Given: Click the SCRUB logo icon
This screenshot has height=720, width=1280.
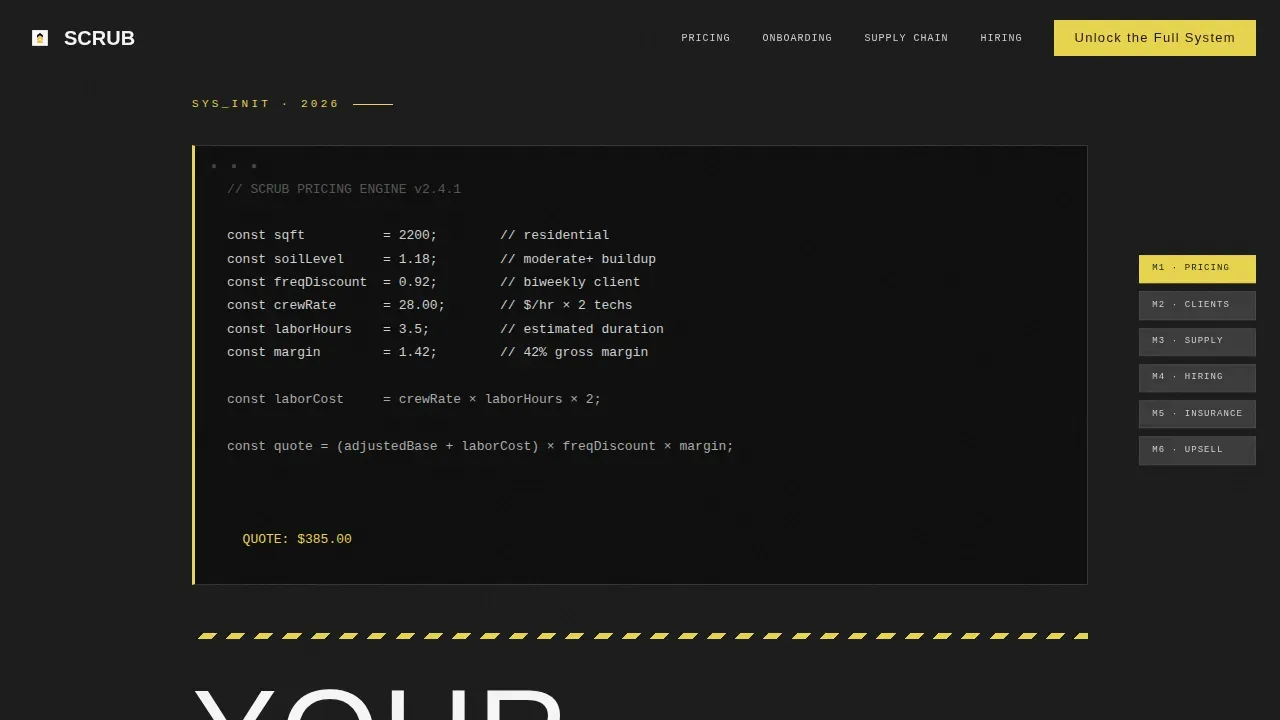Looking at the screenshot, I should click(40, 38).
